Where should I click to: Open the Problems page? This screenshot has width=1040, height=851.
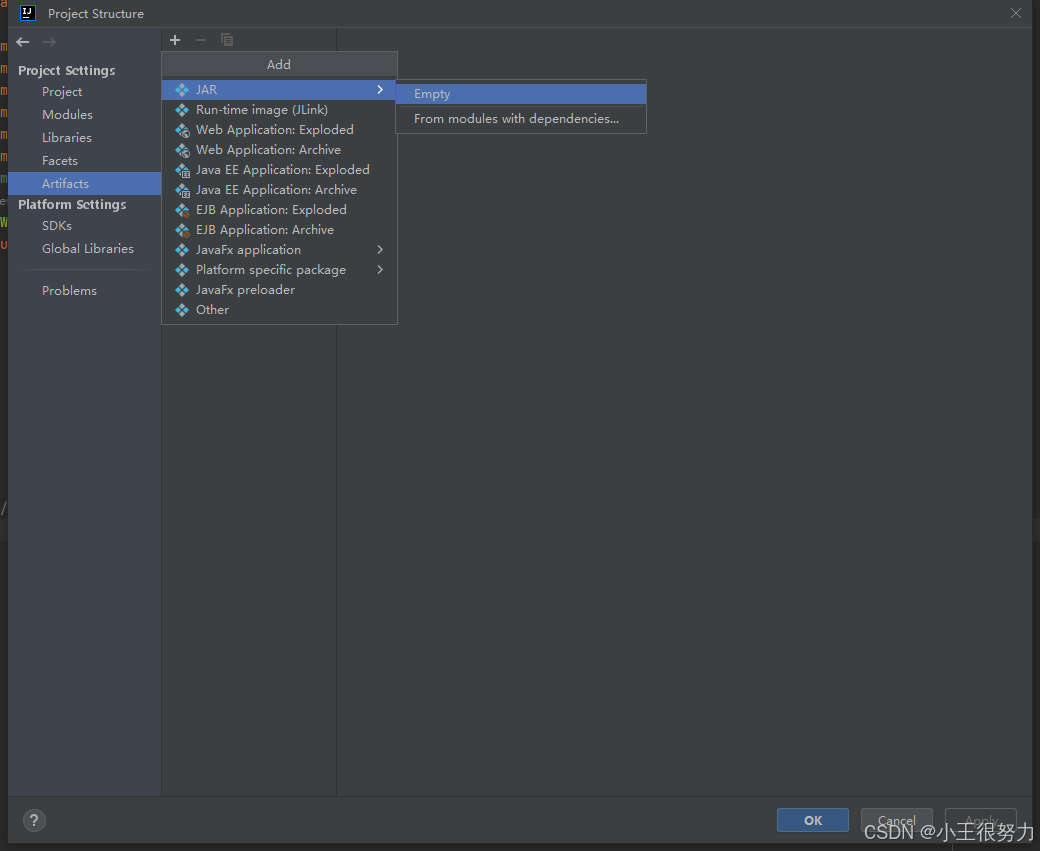(x=84, y=291)
